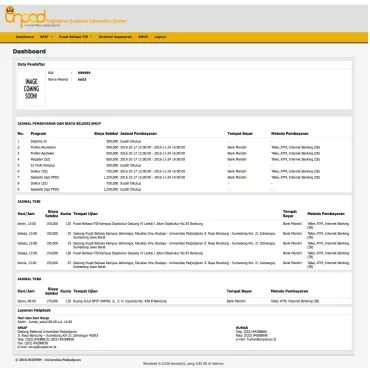Expand the Pusat Bahasa FIB dropdown
This screenshot has width=370, height=369.
pos(76,37)
